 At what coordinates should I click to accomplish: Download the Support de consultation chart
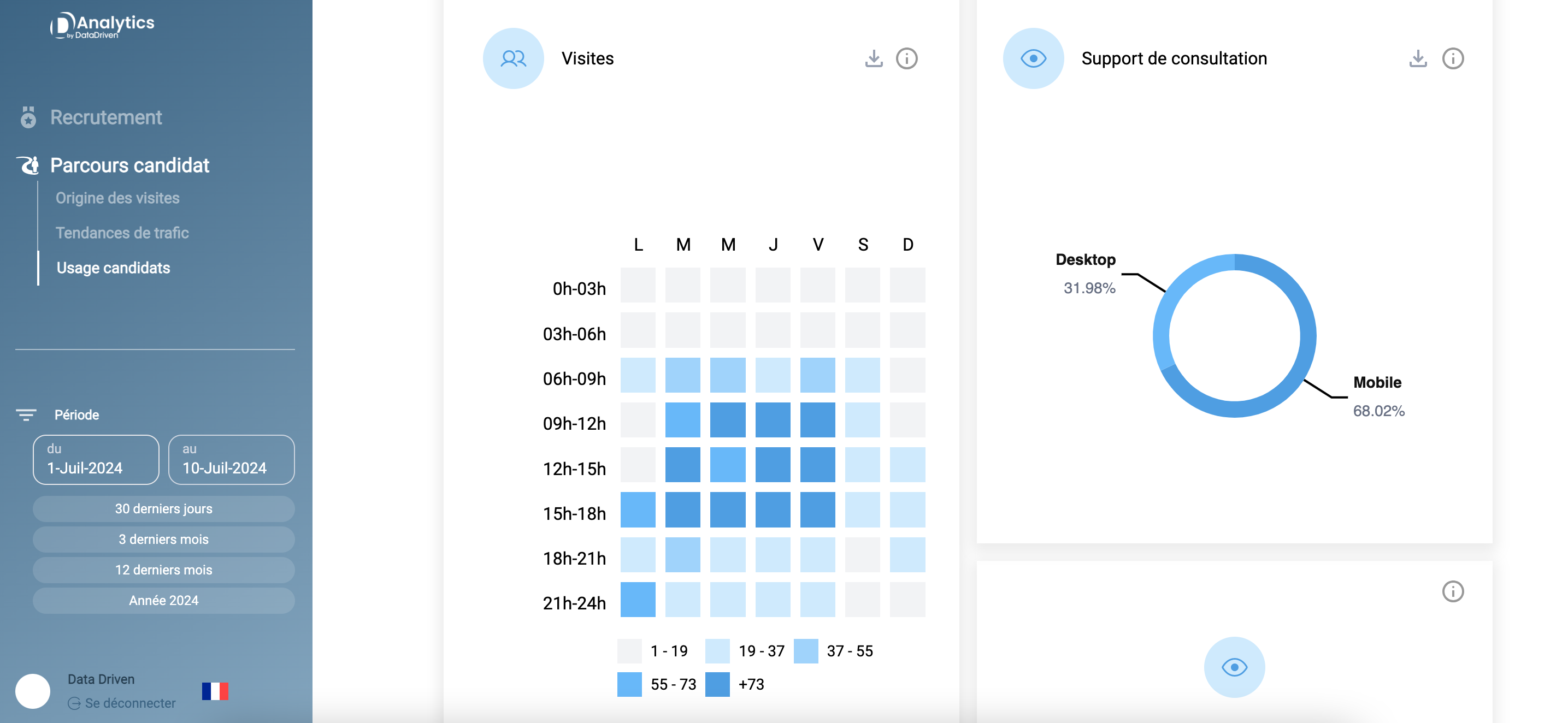click(1418, 58)
